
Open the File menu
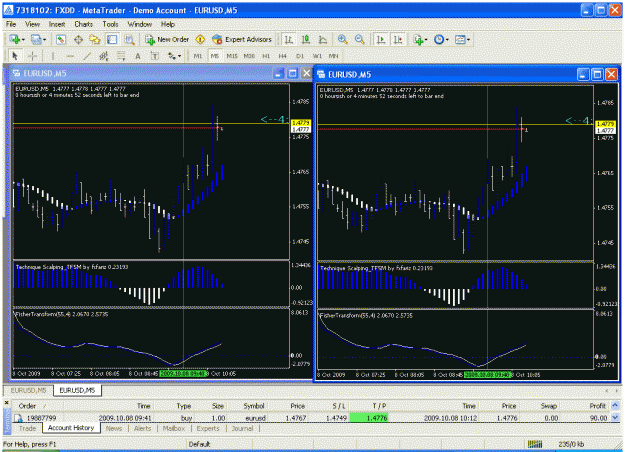click(11, 24)
